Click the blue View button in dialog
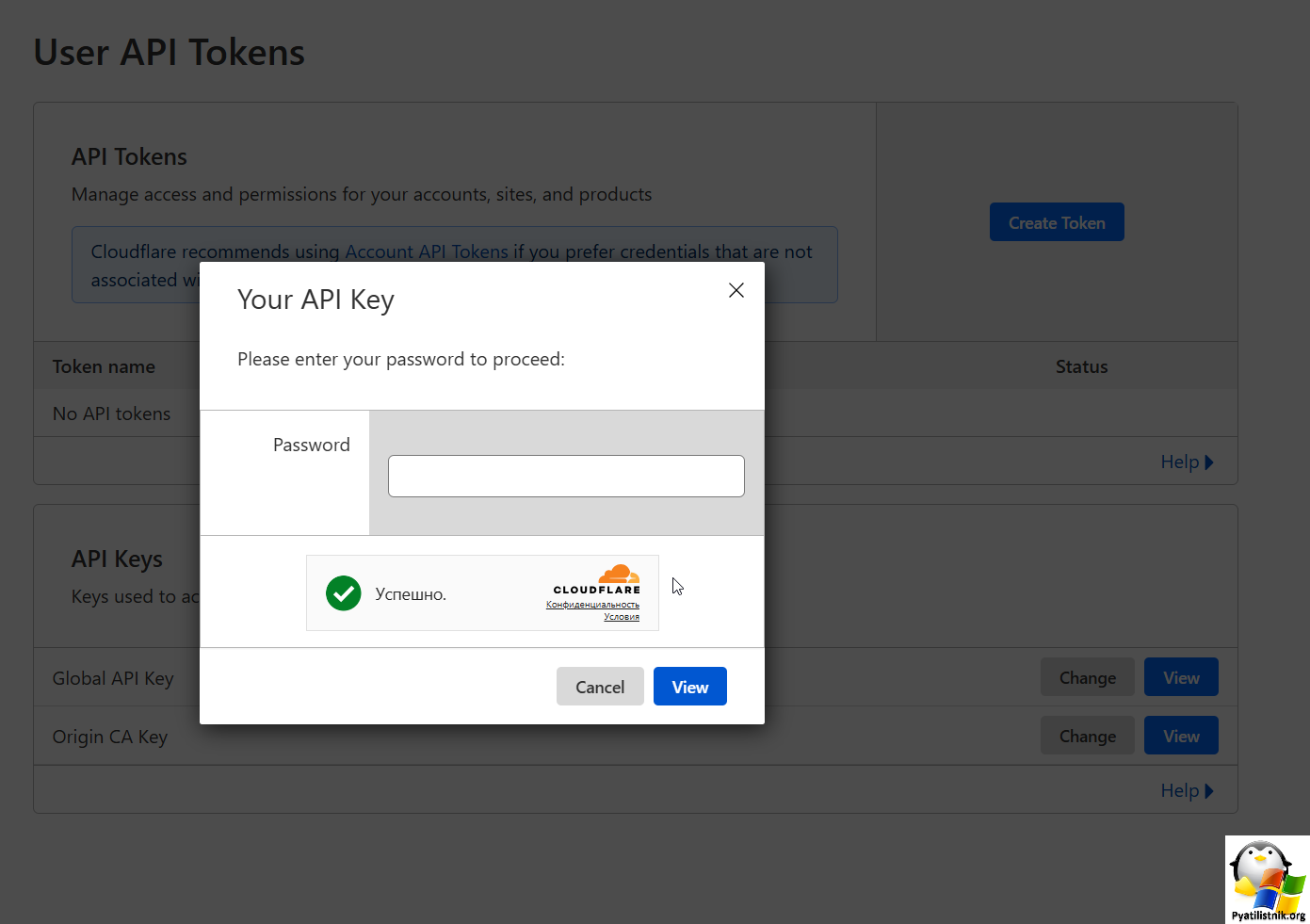This screenshot has height=924, width=1310. [x=690, y=687]
